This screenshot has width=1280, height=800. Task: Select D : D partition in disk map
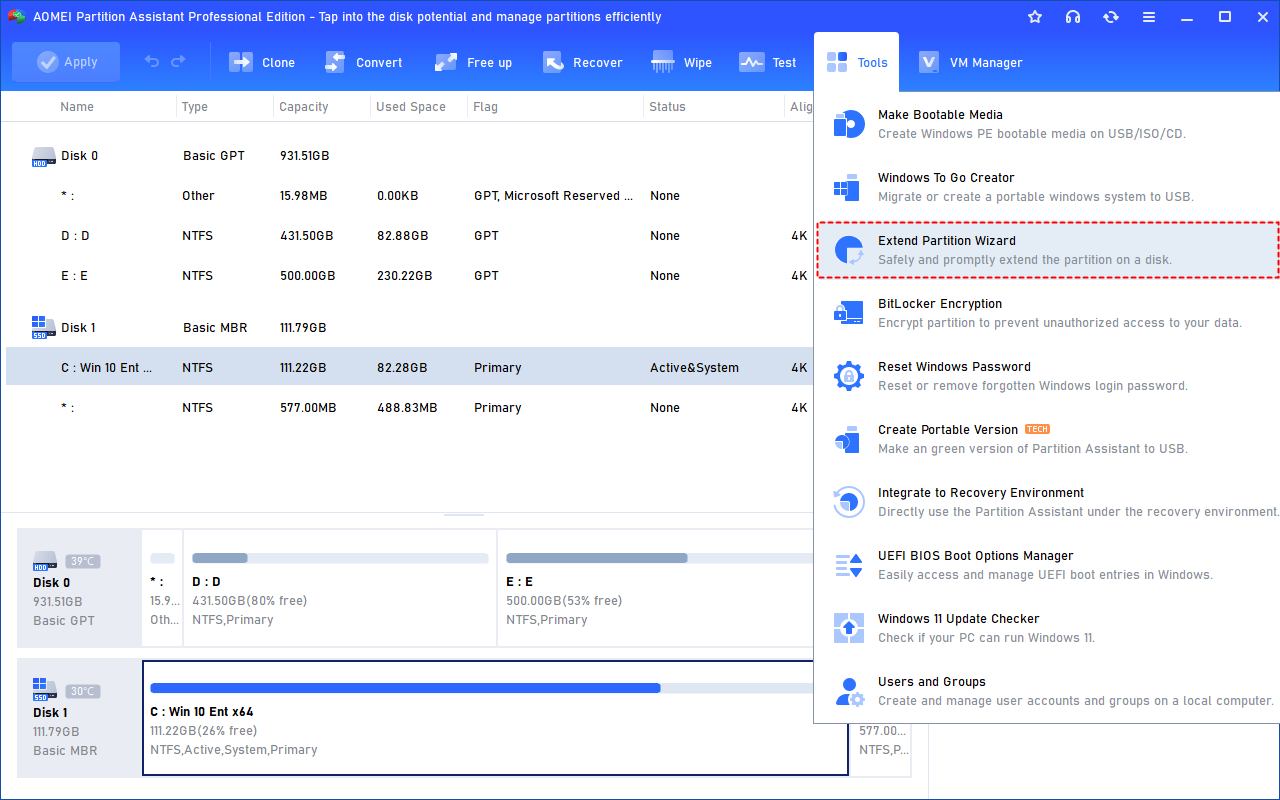(x=340, y=588)
